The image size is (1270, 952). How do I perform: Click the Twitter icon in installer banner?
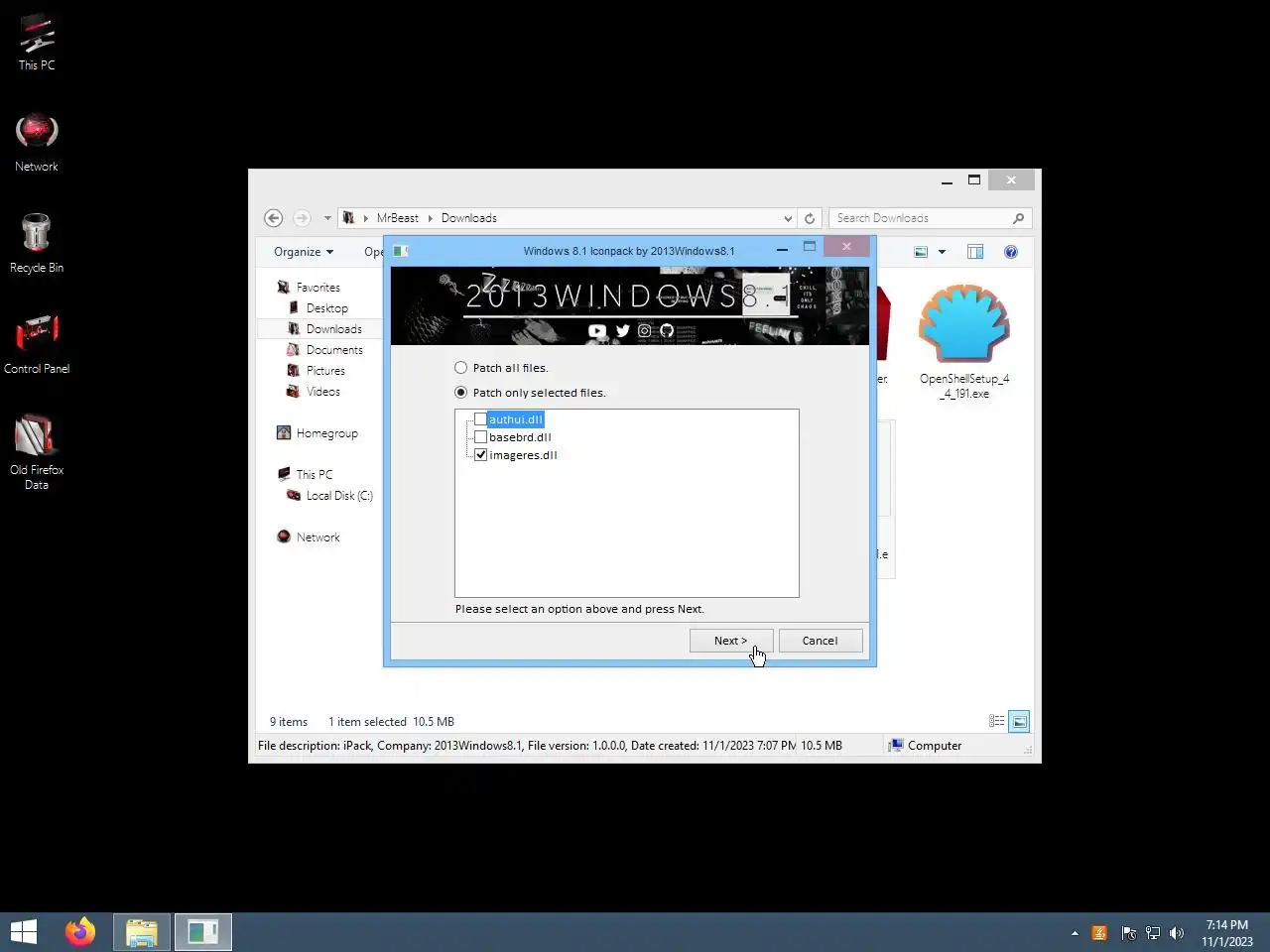pyautogui.click(x=622, y=331)
